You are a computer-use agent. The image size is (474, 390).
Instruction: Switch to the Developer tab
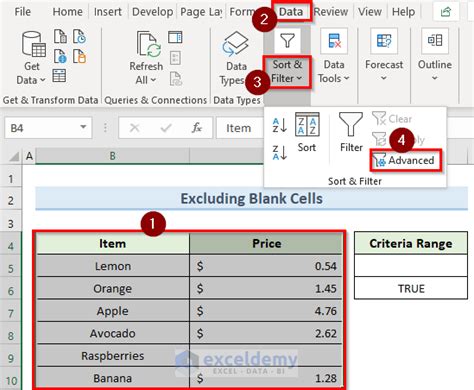152,12
